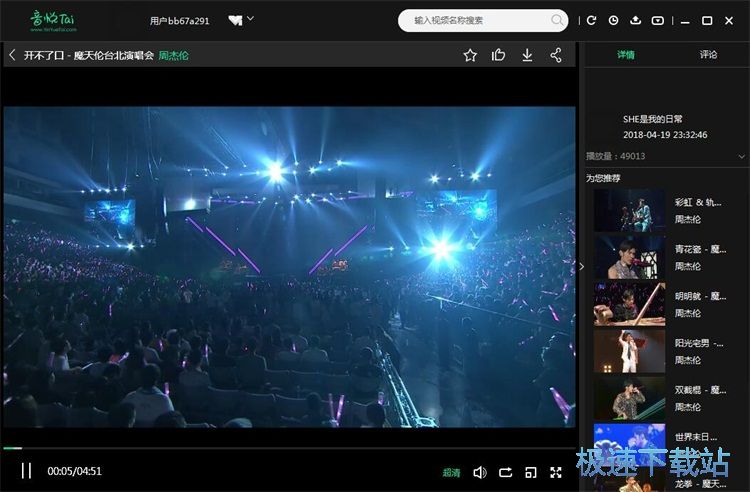Click the uploader name SHE是我的日常

point(652,119)
